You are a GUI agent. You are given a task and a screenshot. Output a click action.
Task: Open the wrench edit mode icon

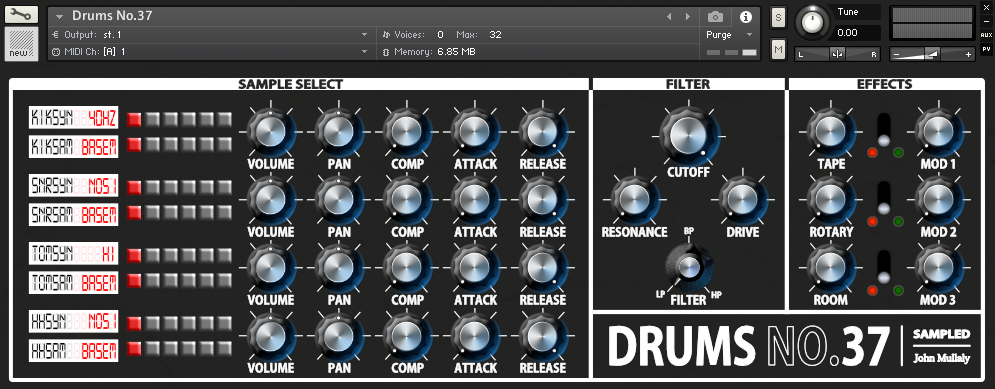[x=21, y=14]
